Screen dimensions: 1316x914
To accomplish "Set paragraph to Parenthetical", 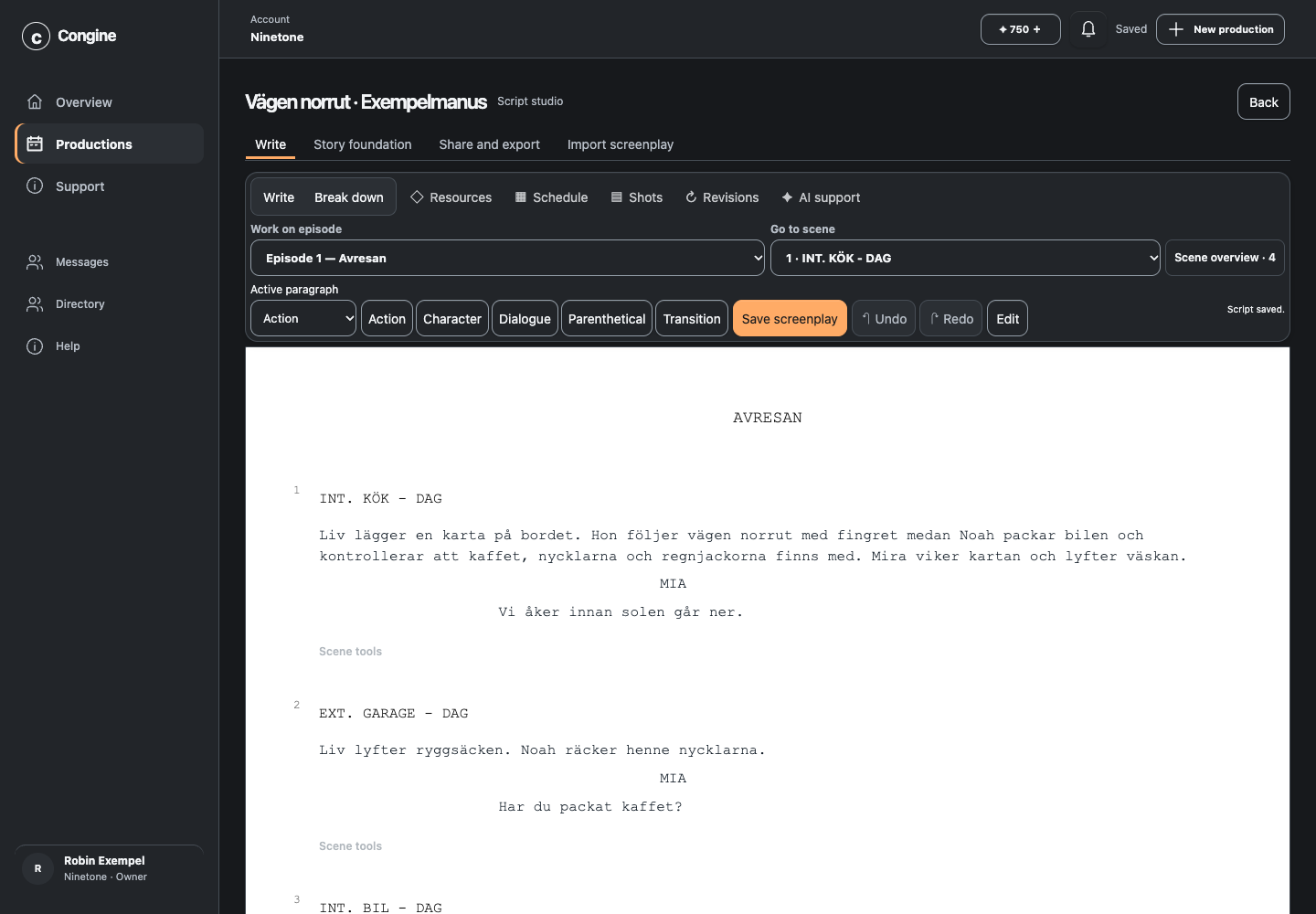I will point(607,318).
